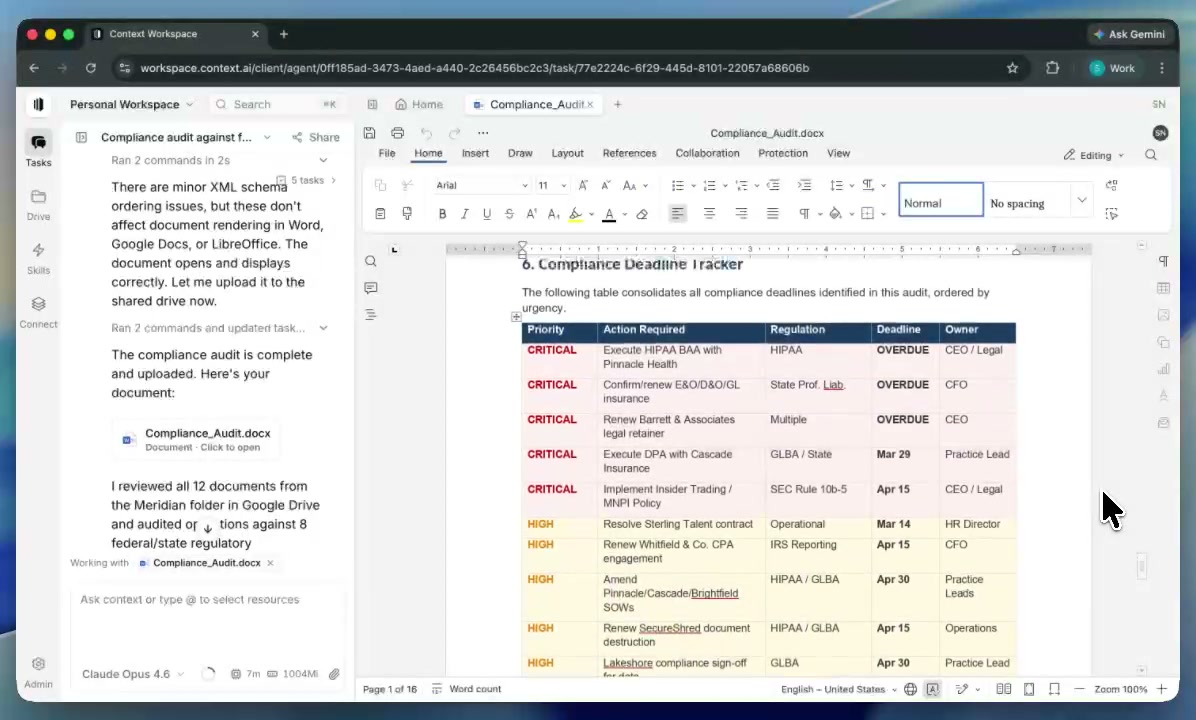Open the Editing mode dropdown
This screenshot has height=720, width=1196.
coord(1094,155)
